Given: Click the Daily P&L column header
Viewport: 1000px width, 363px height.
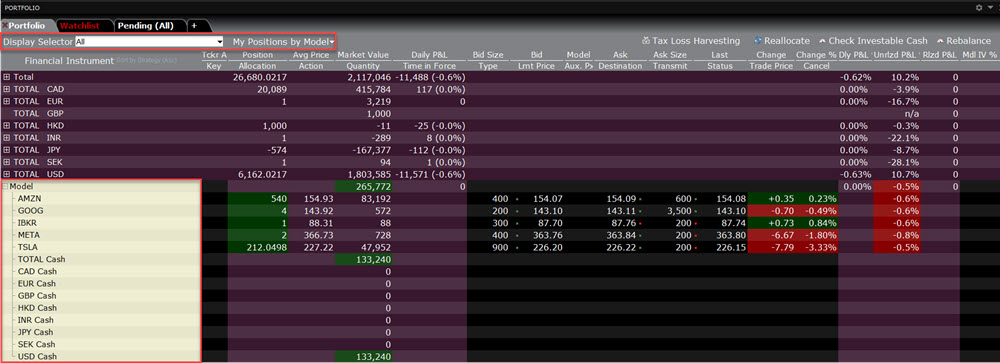Looking at the screenshot, I should pos(429,55).
